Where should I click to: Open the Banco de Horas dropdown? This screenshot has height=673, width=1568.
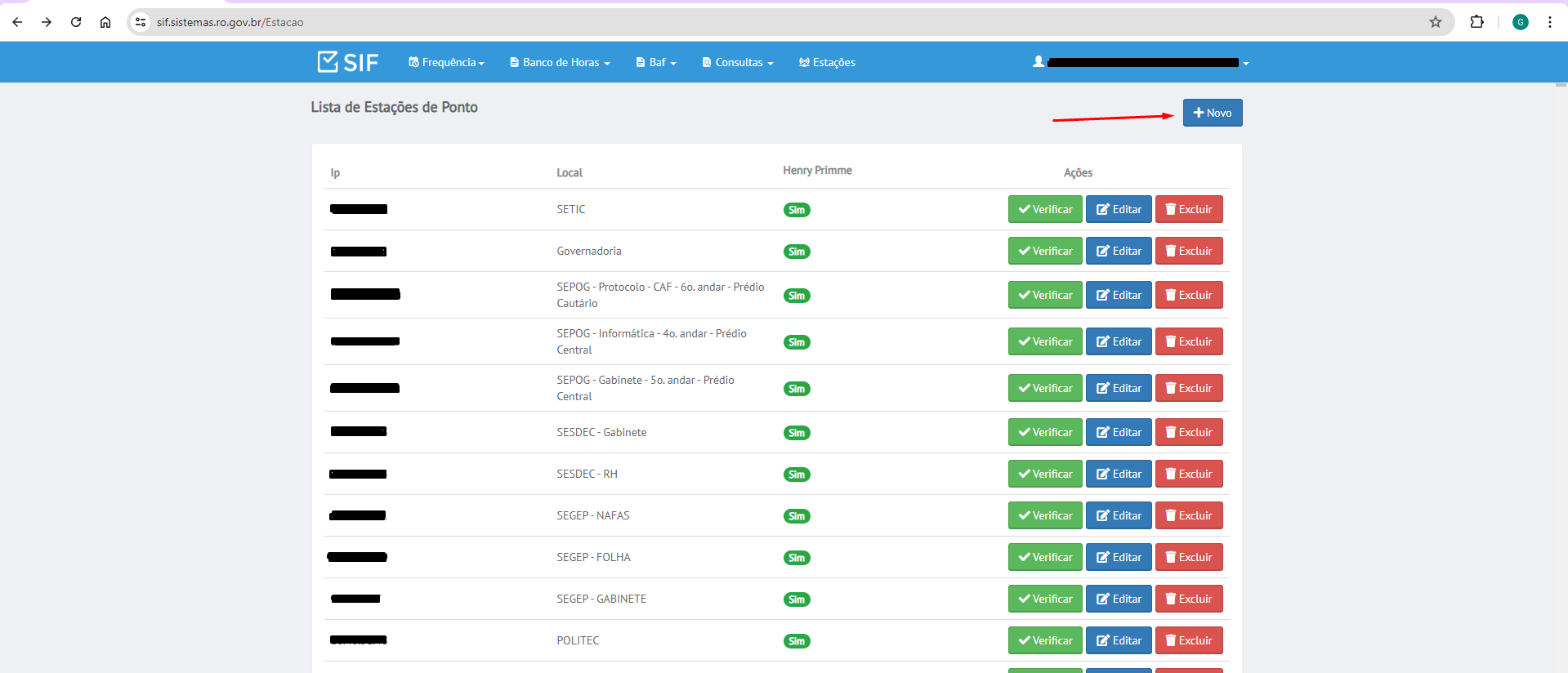click(x=560, y=62)
